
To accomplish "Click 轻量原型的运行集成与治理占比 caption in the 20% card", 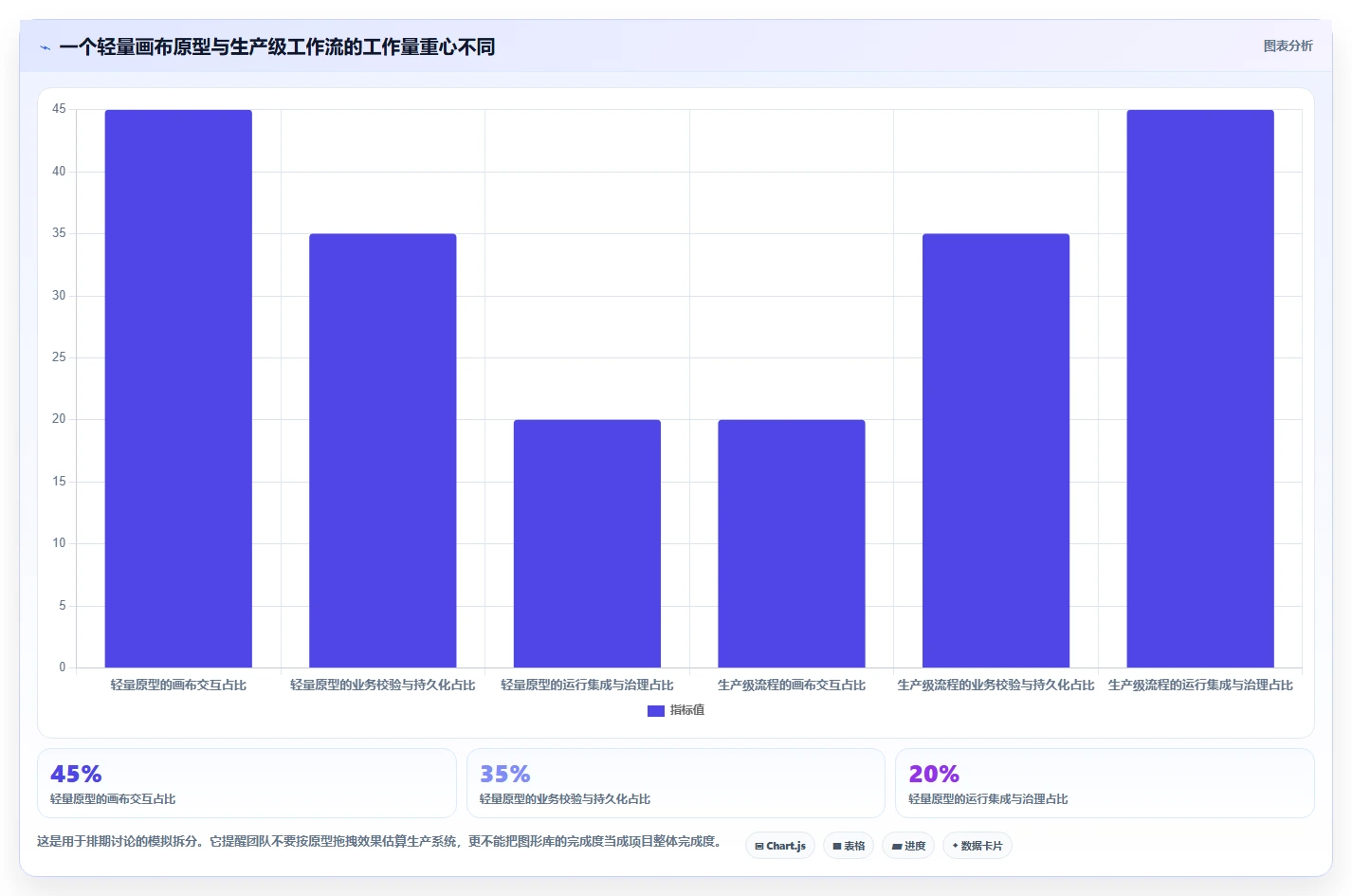I will 988,799.
